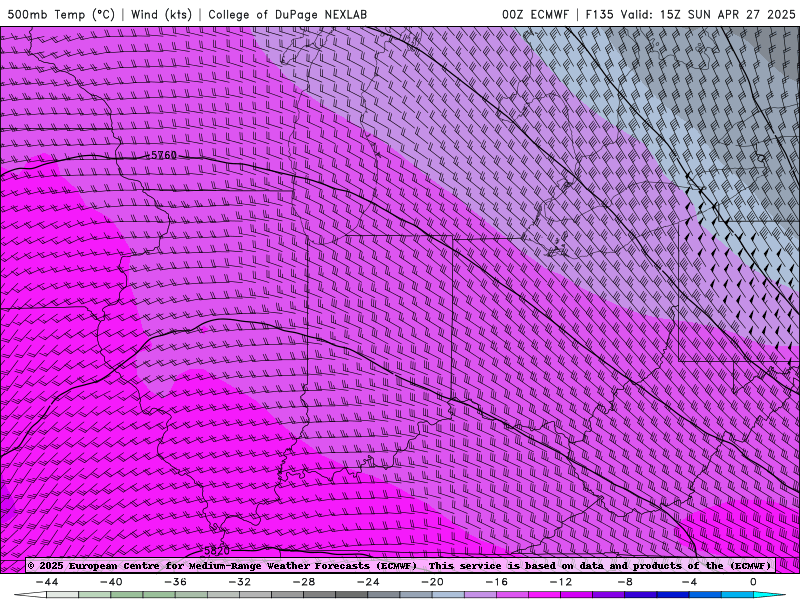Select 'College of DuPage NEXLAB' header text

[287, 14]
